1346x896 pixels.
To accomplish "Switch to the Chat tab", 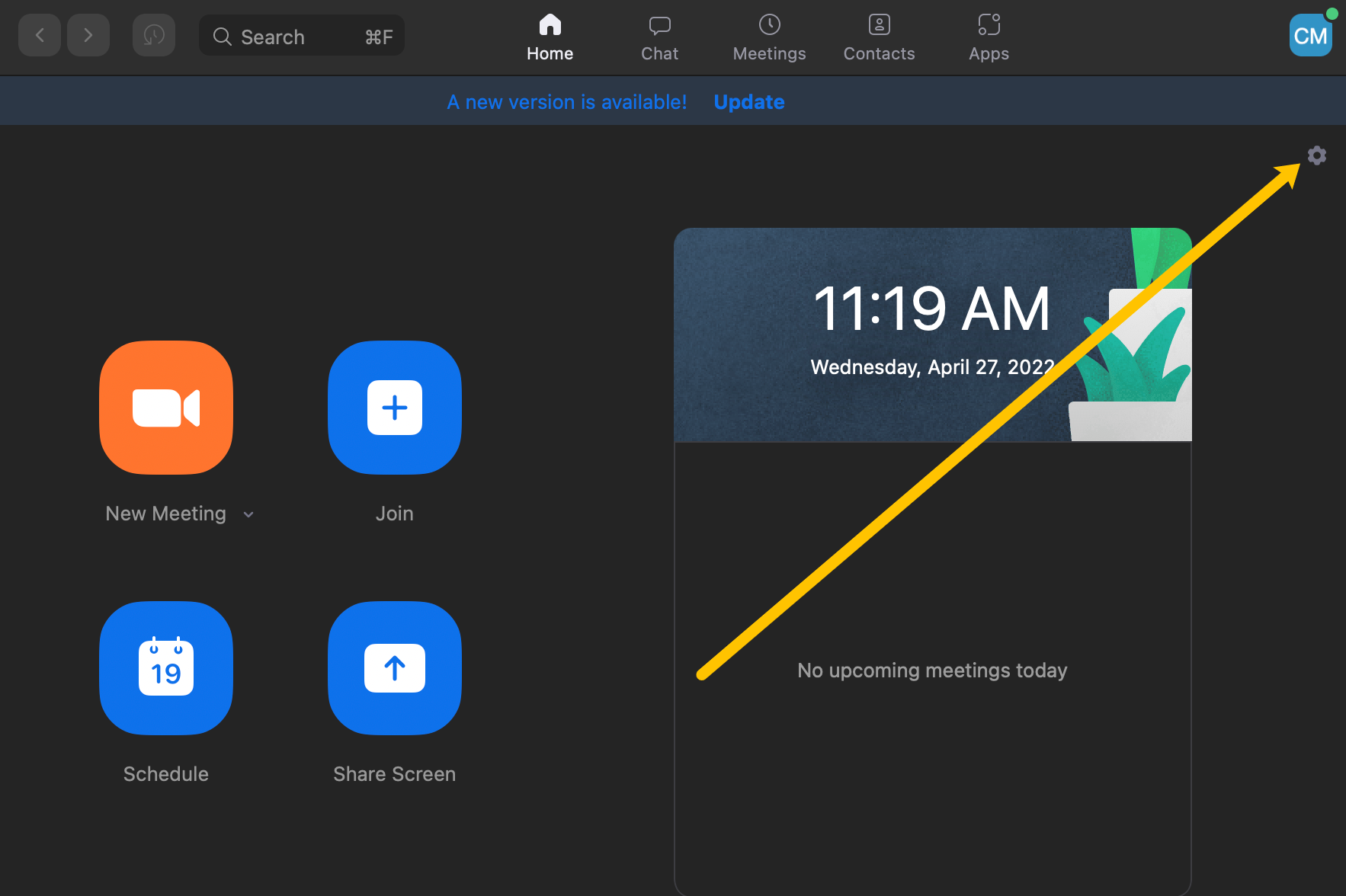I will click(x=660, y=37).
